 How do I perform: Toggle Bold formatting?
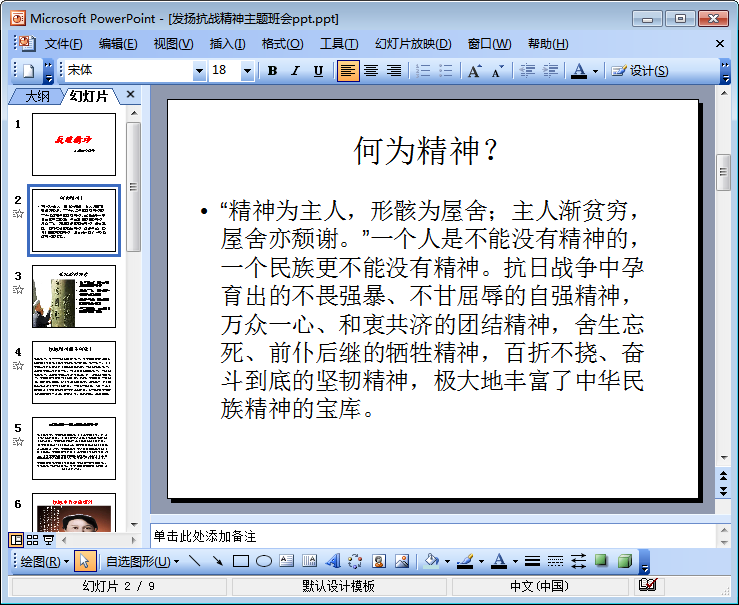coord(272,71)
